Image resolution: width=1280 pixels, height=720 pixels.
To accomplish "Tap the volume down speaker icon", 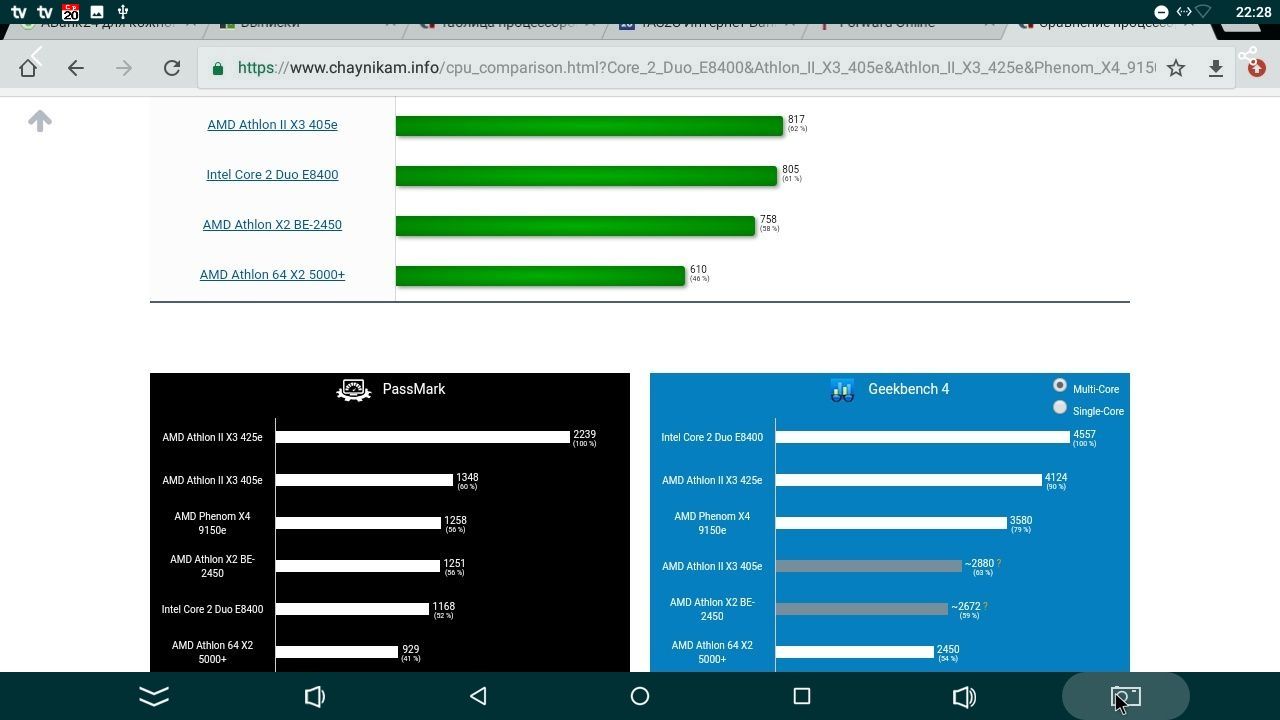I will click(314, 696).
